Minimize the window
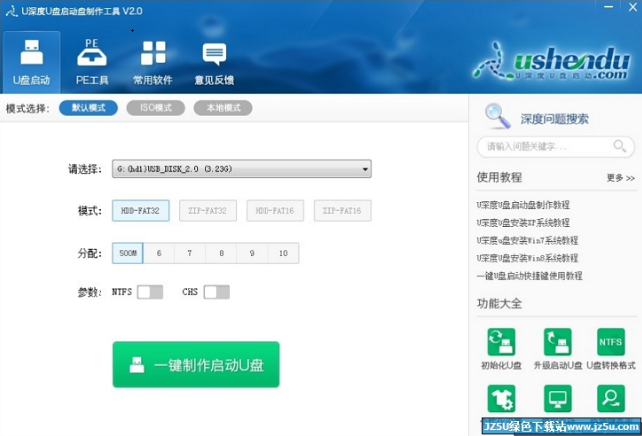This screenshot has width=642, height=436. (608, 7)
